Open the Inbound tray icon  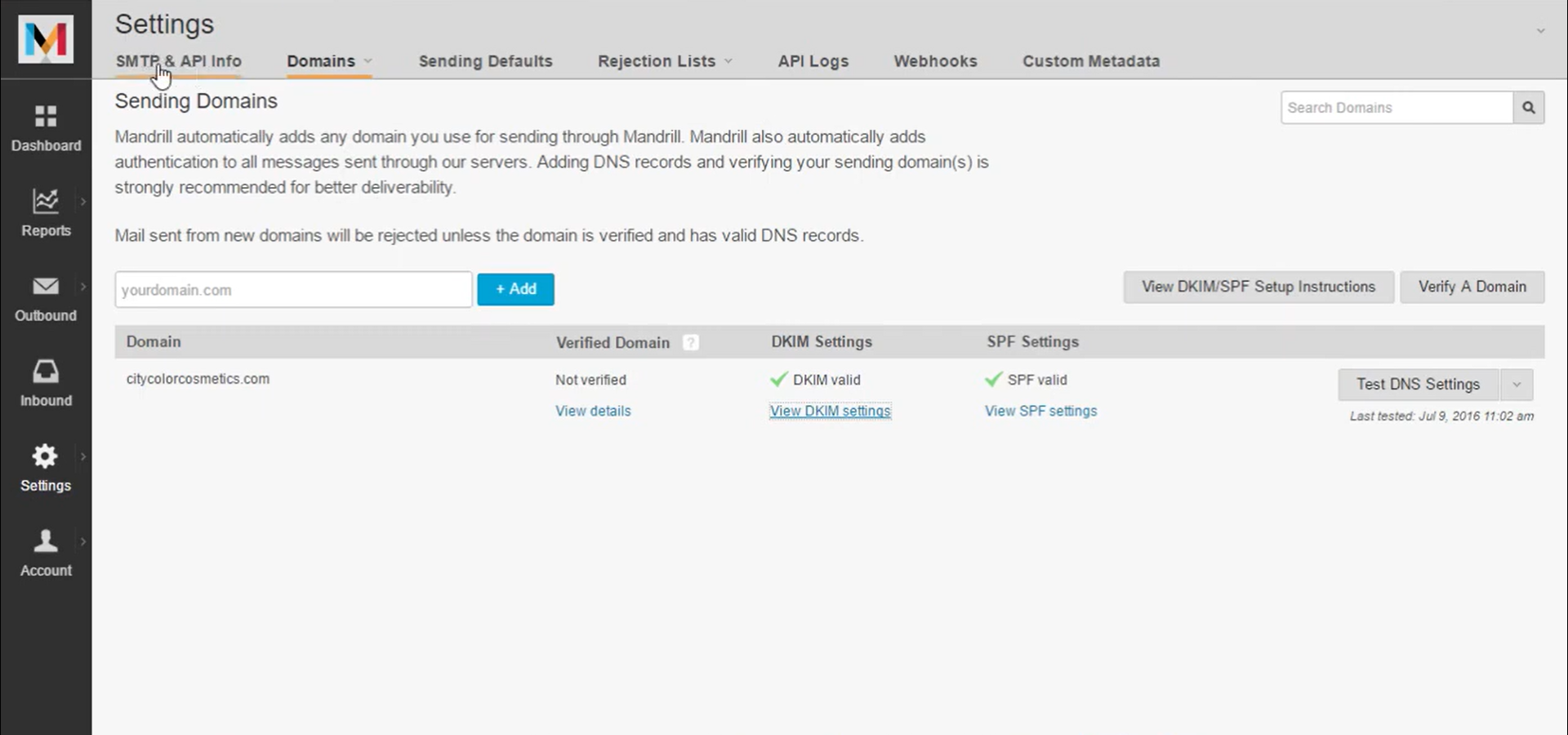[46, 371]
